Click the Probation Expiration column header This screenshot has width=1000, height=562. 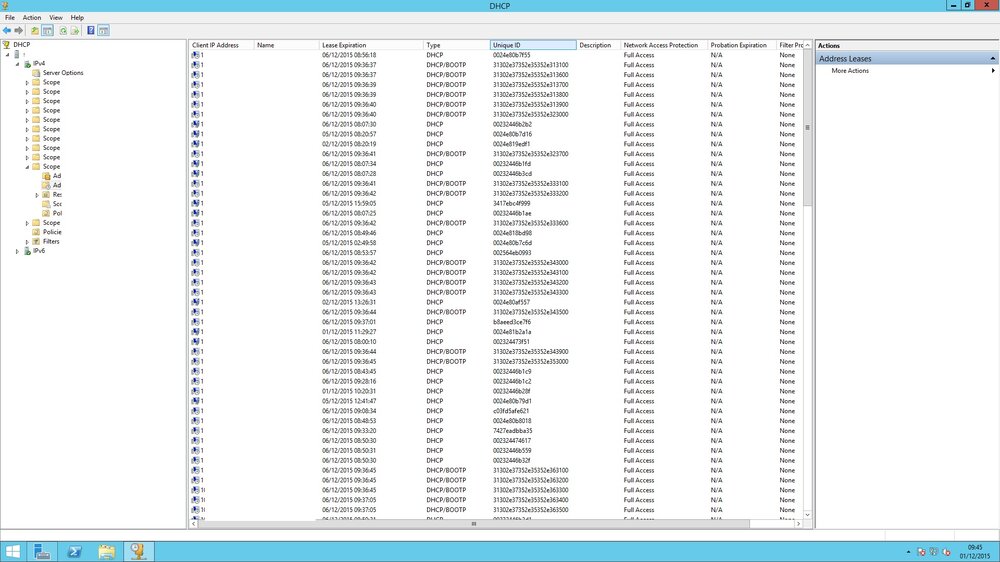(x=742, y=45)
